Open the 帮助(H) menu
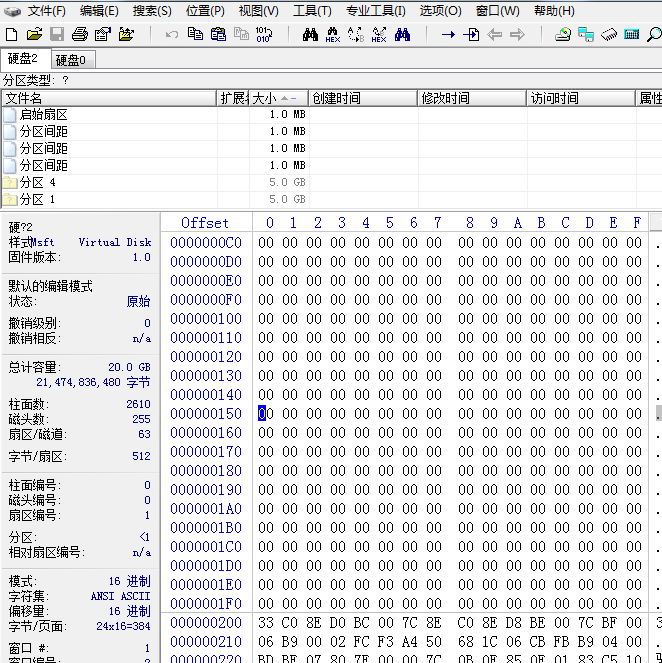The width and height of the screenshot is (662, 663). click(x=554, y=11)
